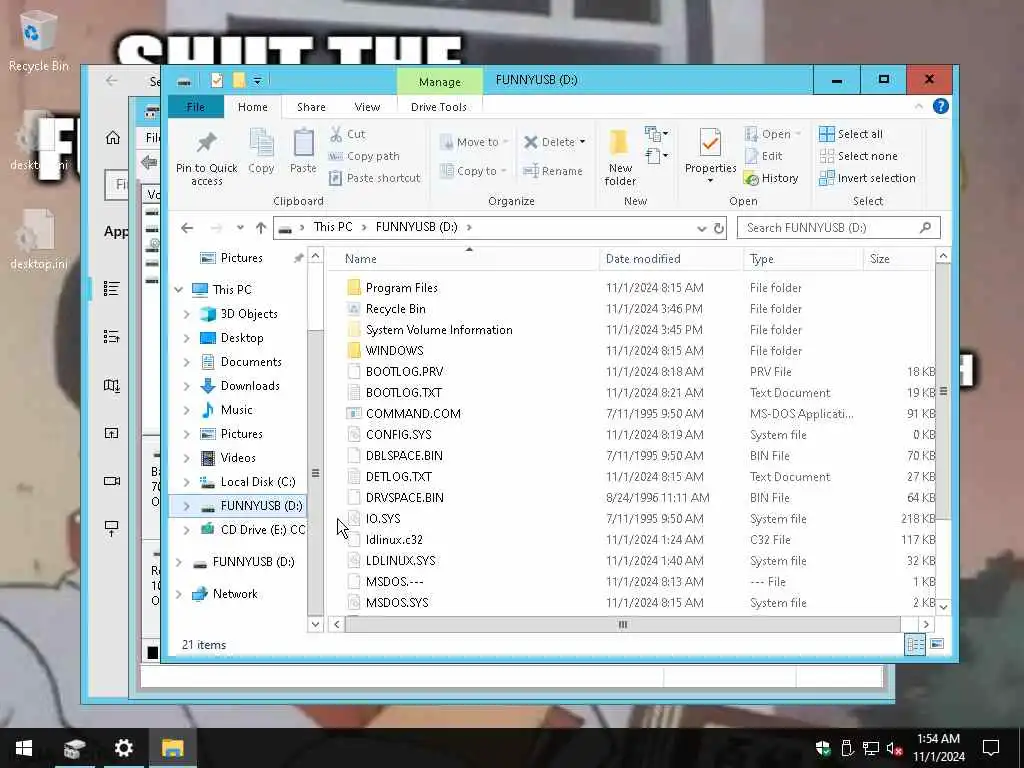Open the Explorer Help icon

coord(940,106)
